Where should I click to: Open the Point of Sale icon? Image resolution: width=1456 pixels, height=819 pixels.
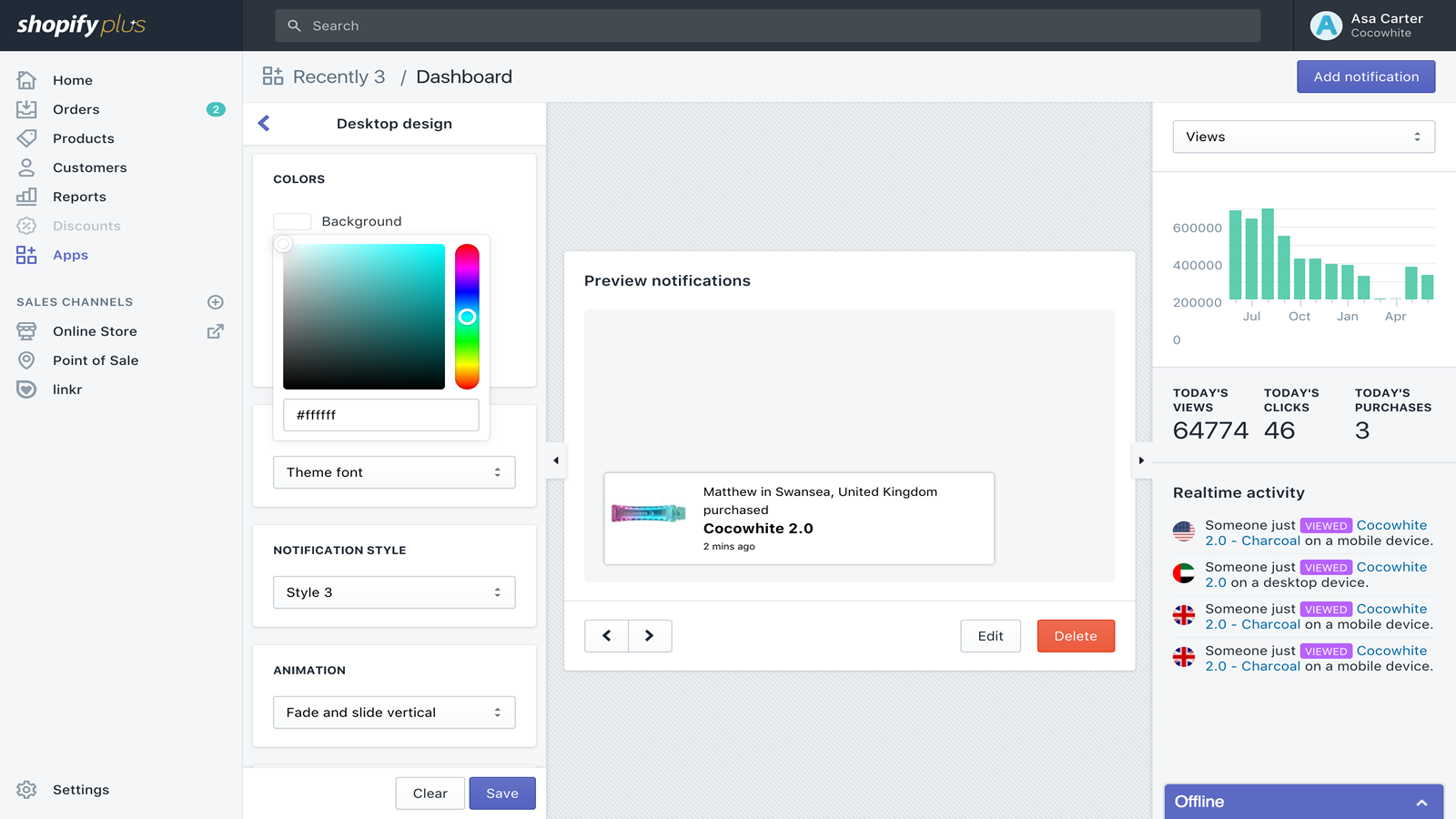click(26, 360)
